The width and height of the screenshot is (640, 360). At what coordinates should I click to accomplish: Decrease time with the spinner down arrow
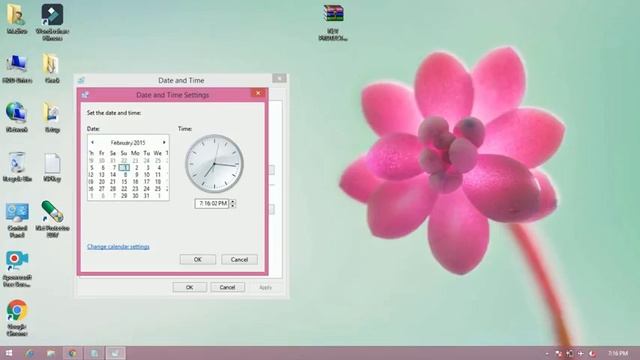(x=233, y=205)
